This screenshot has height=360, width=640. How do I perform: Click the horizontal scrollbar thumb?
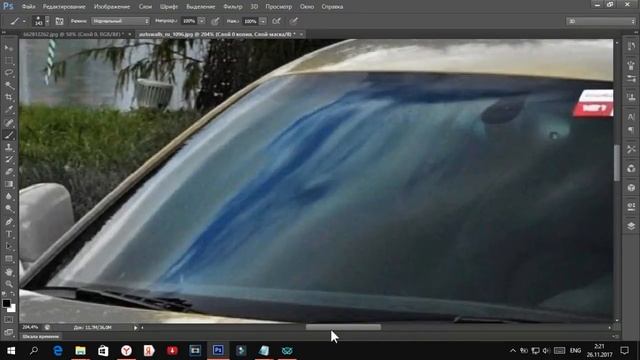[x=343, y=327]
